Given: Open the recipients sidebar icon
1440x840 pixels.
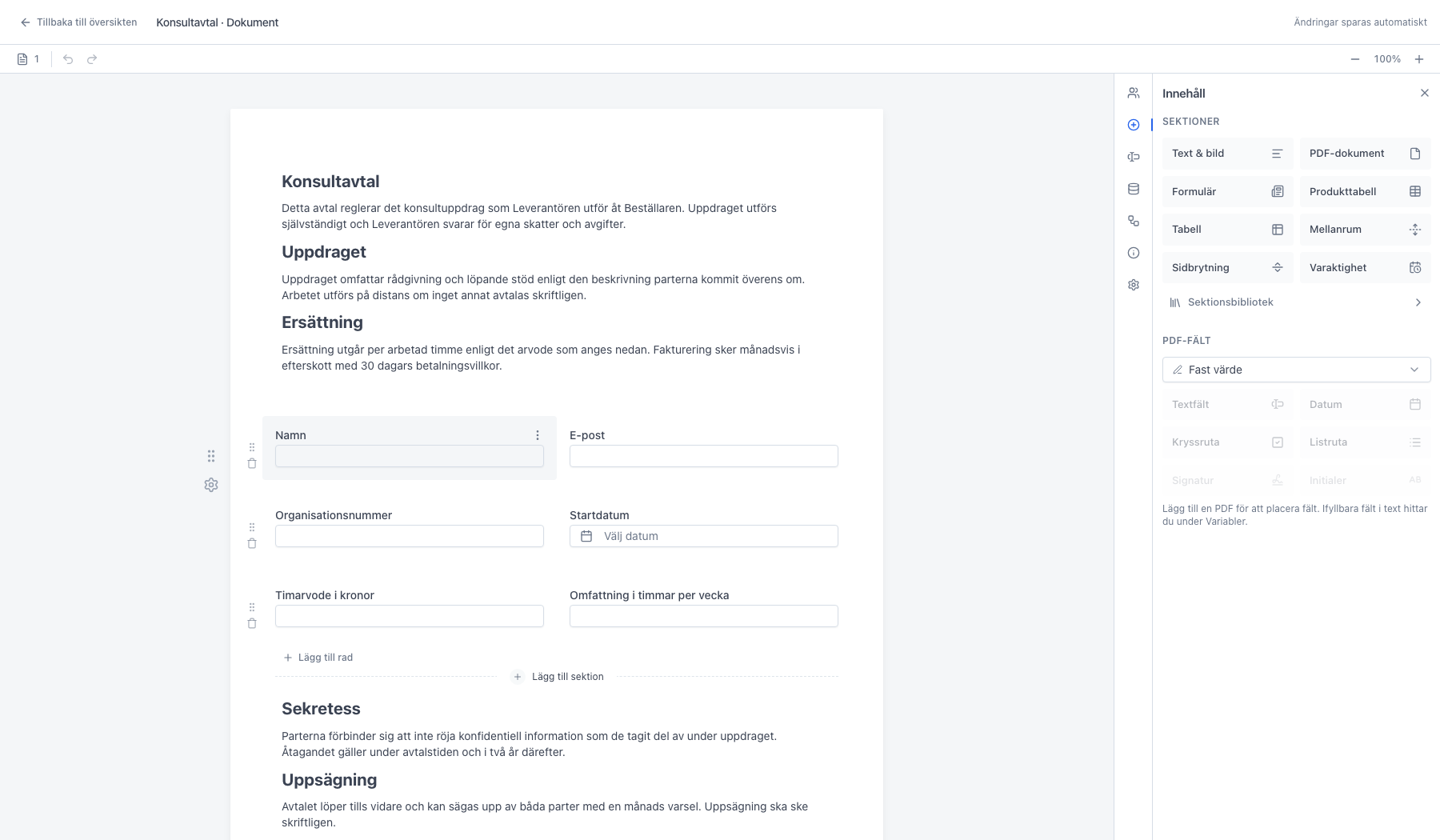Looking at the screenshot, I should 1133,93.
